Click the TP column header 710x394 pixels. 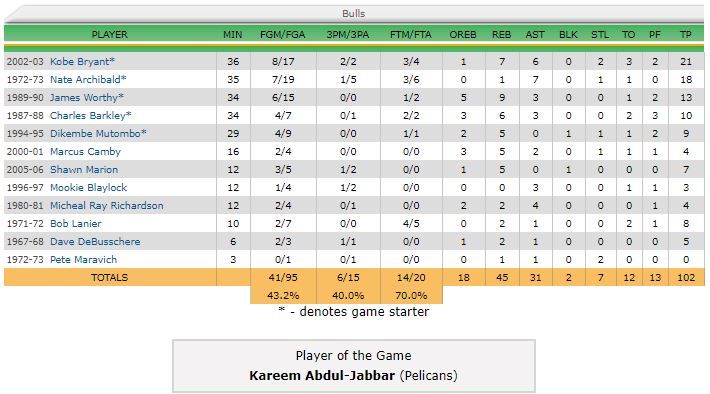[686, 35]
